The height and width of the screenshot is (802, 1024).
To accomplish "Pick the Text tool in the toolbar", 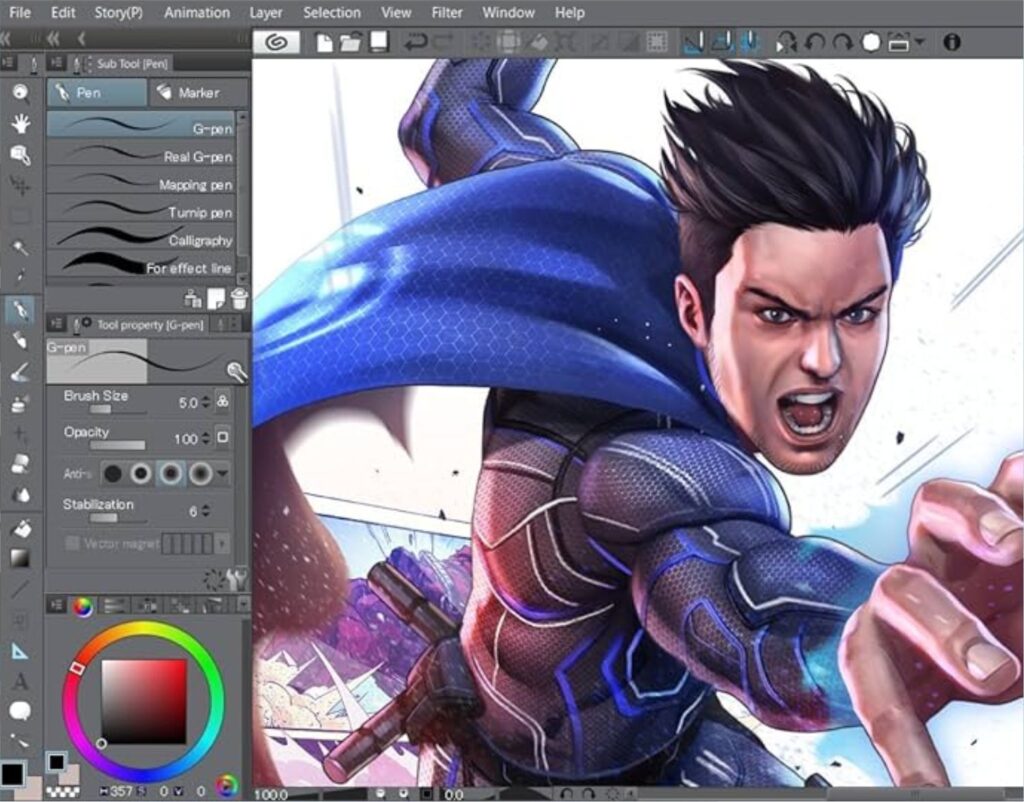I will coord(20,682).
